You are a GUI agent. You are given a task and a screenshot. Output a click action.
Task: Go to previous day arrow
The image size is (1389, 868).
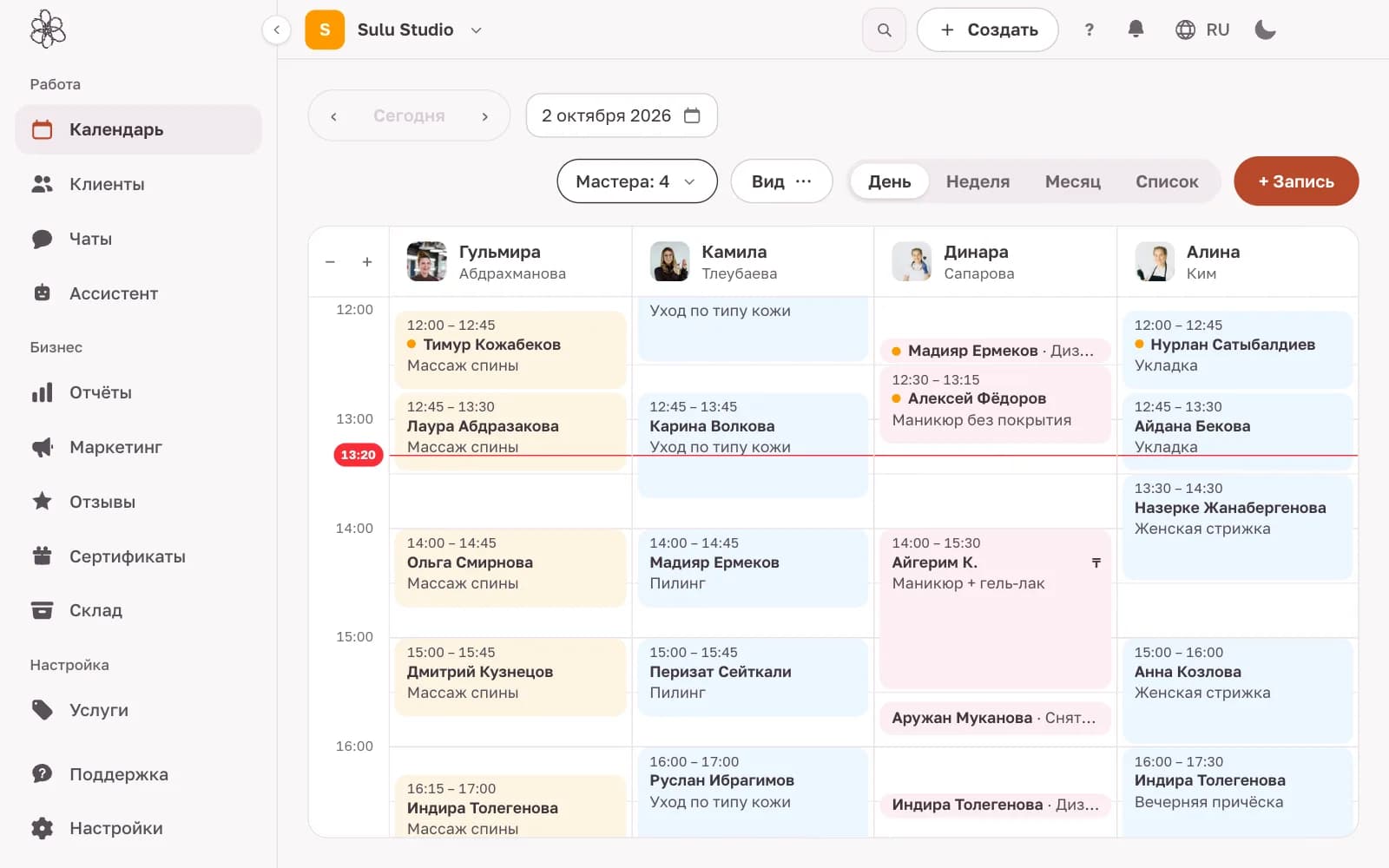[333, 115]
